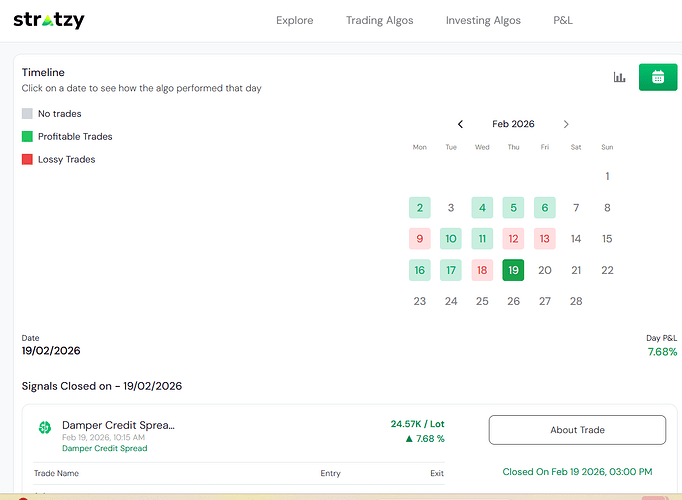Click the Lossy Trades red swatch
Screen dimensions: 682x500
pyautogui.click(x=28, y=160)
